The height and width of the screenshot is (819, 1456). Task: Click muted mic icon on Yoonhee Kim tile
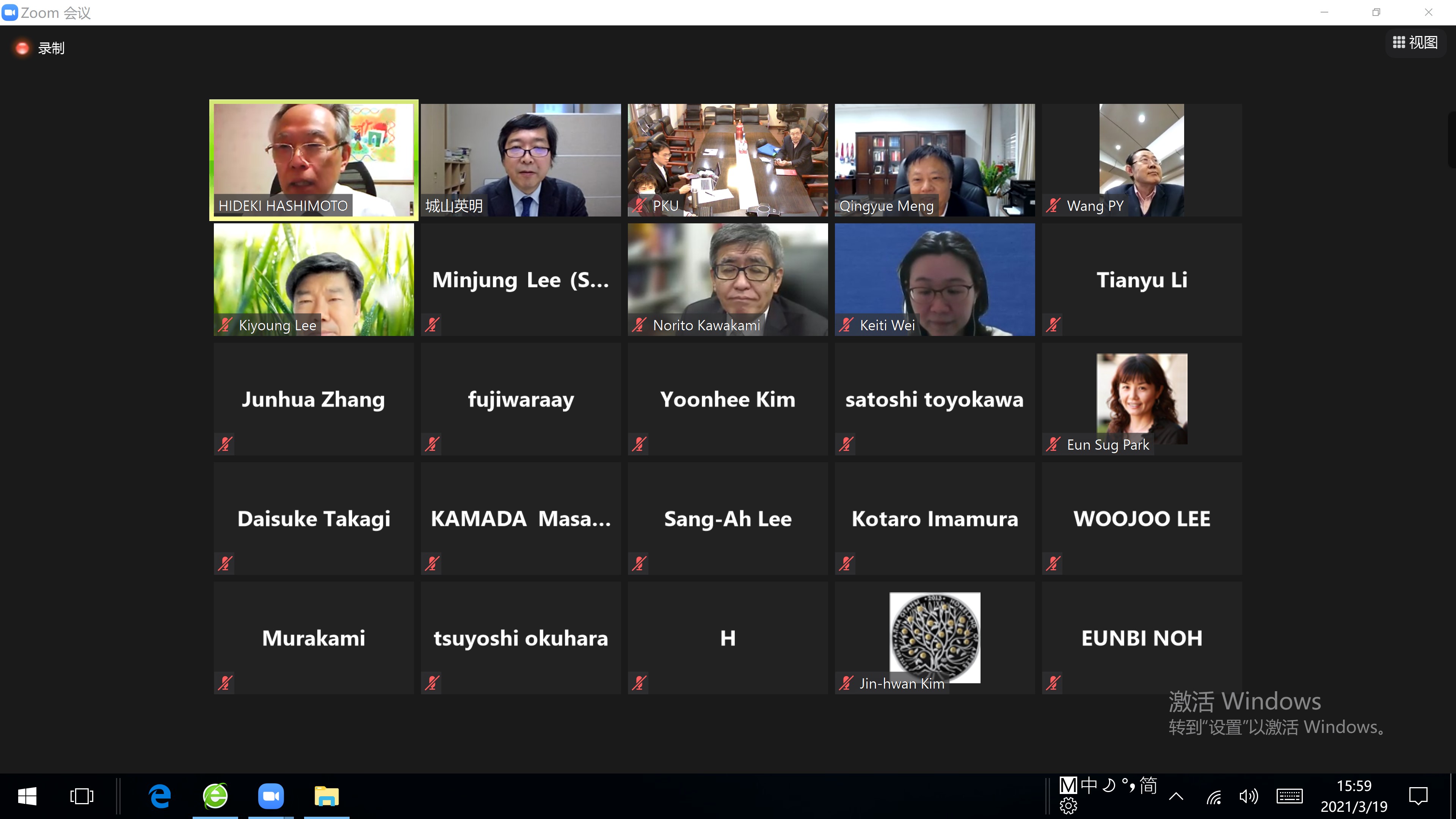click(639, 444)
